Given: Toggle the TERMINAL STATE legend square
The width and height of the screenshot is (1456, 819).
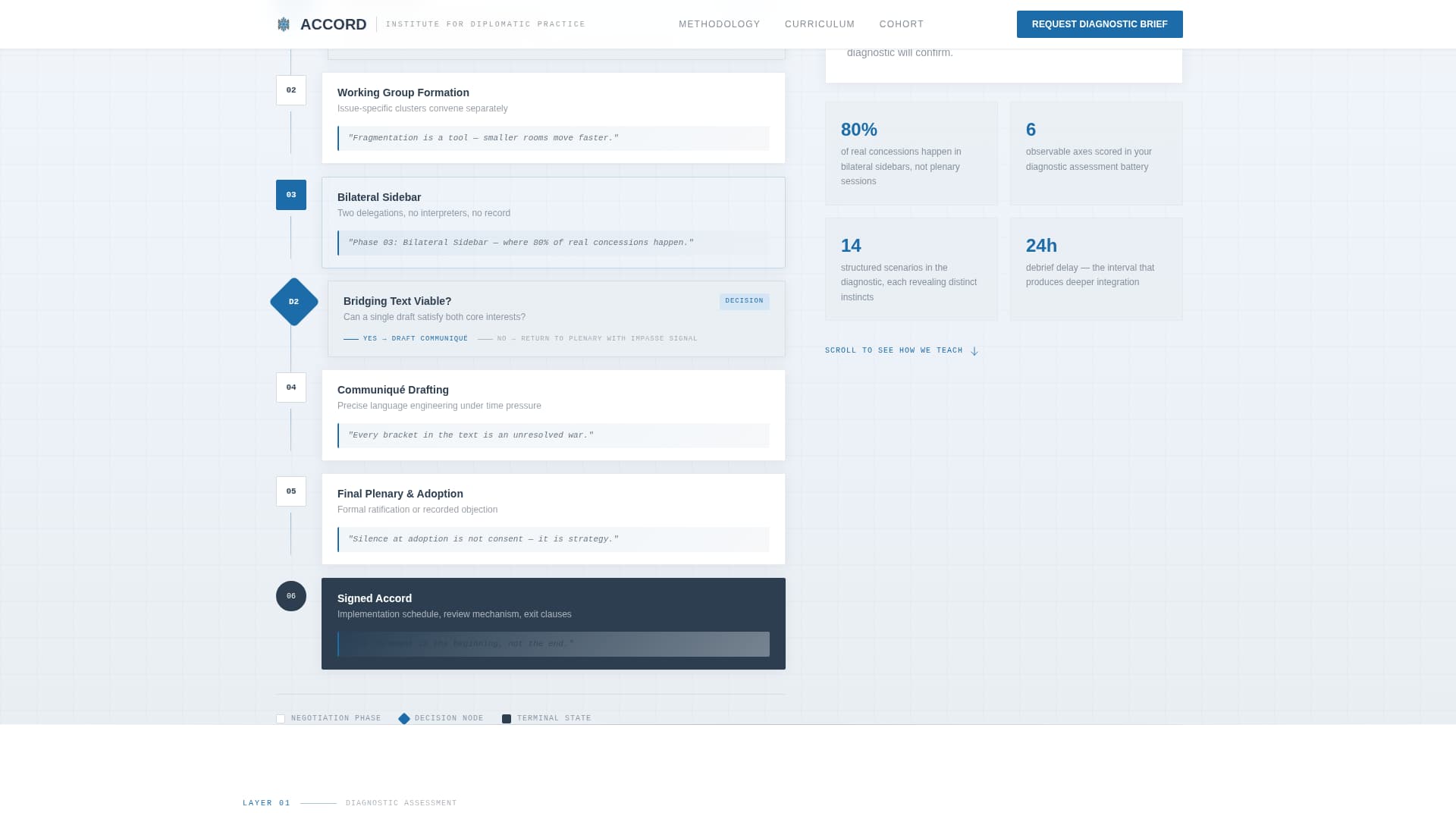Looking at the screenshot, I should click(x=507, y=718).
